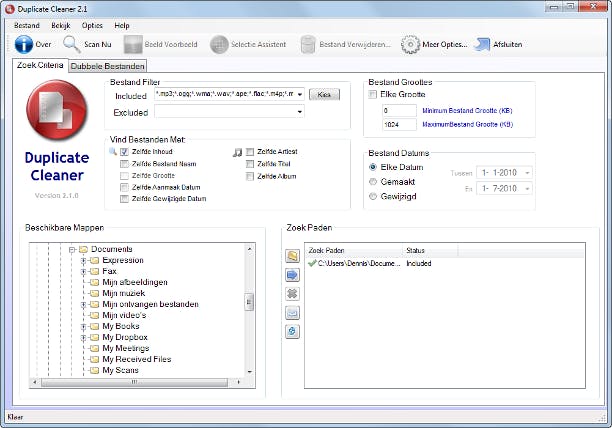Enable Zelfde Bestand Naam checkbox
Image resolution: width=612 pixels, height=428 pixels.
(x=124, y=164)
